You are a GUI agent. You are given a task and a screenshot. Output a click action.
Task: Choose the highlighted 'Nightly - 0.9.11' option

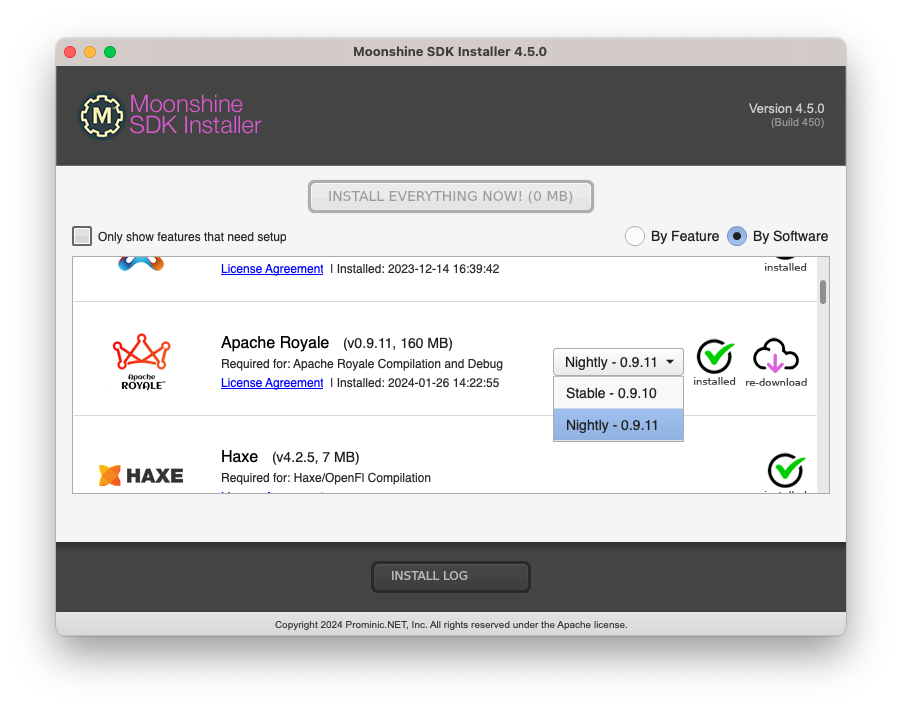point(611,425)
